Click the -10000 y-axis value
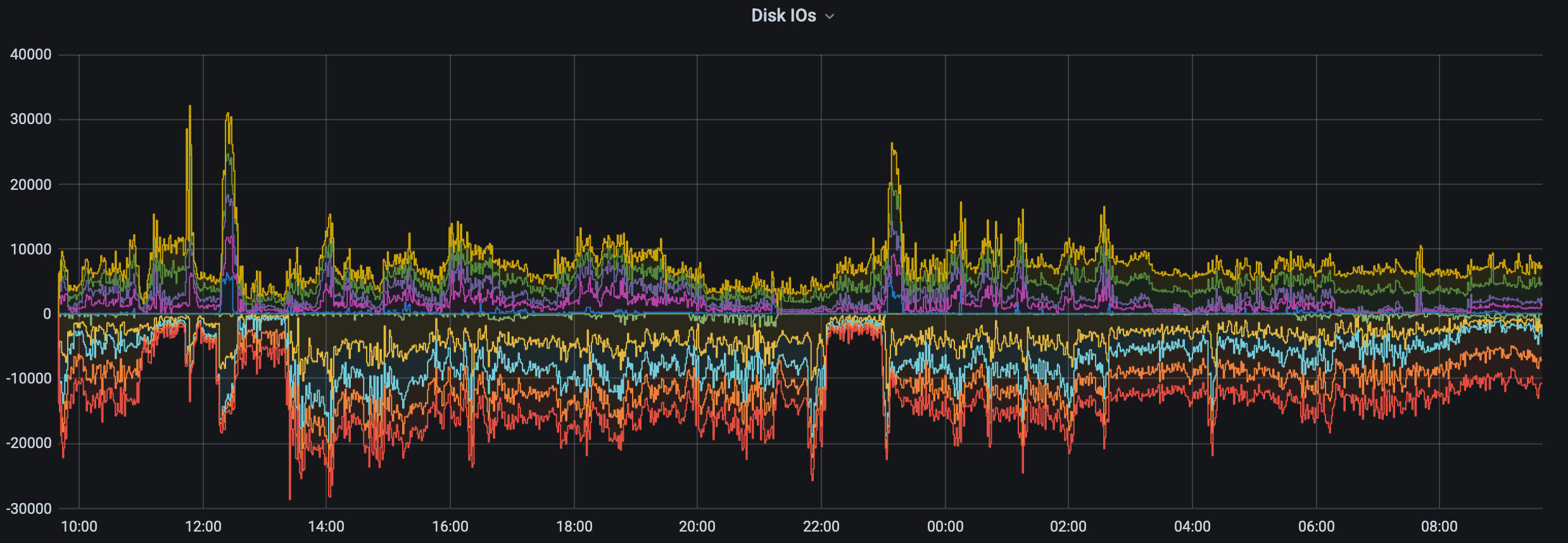1568x543 pixels. pyautogui.click(x=28, y=378)
